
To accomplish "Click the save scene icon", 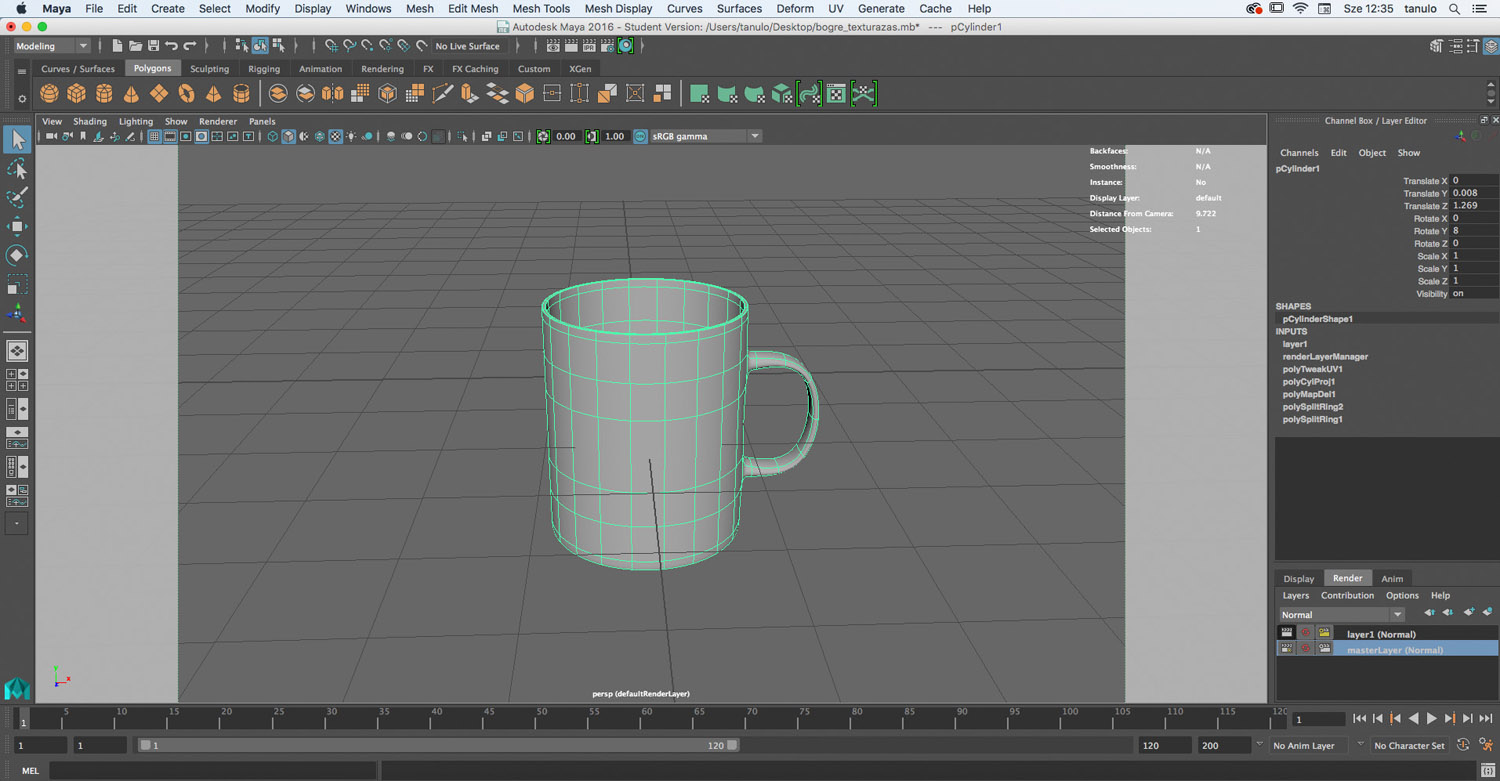I will (153, 46).
